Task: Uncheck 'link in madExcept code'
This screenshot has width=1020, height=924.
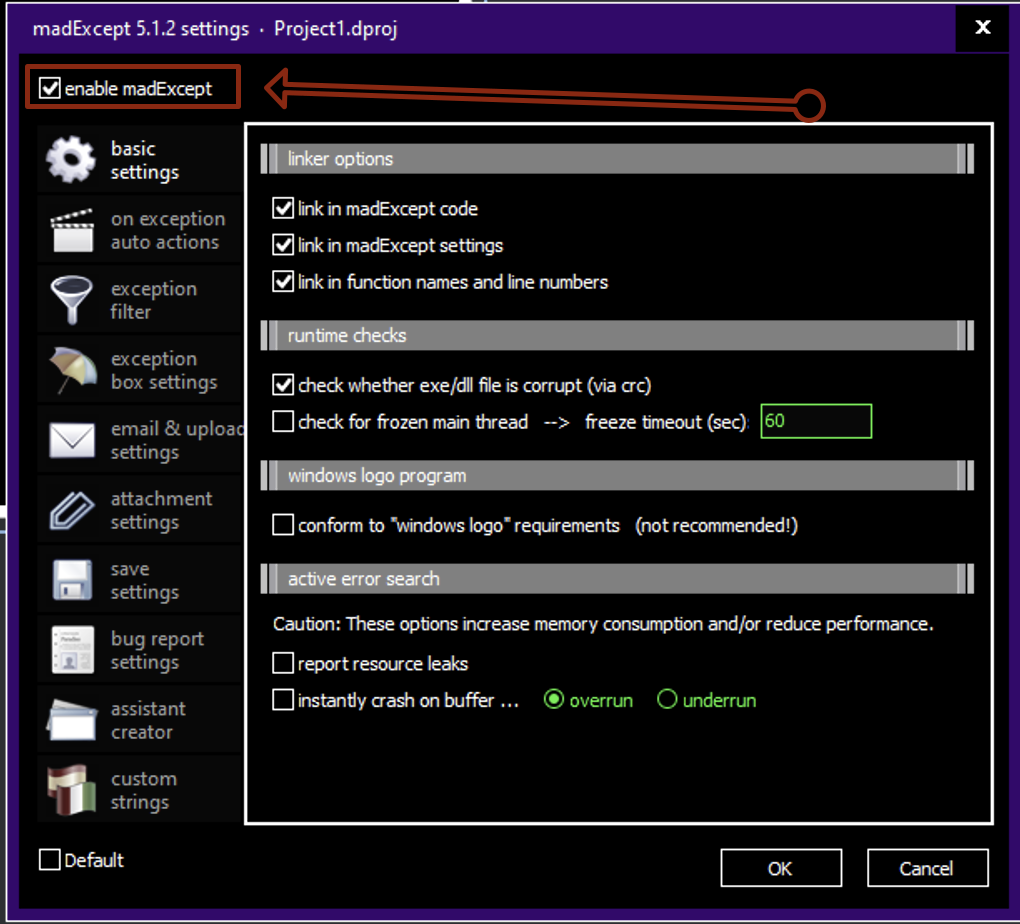Action: 283,208
